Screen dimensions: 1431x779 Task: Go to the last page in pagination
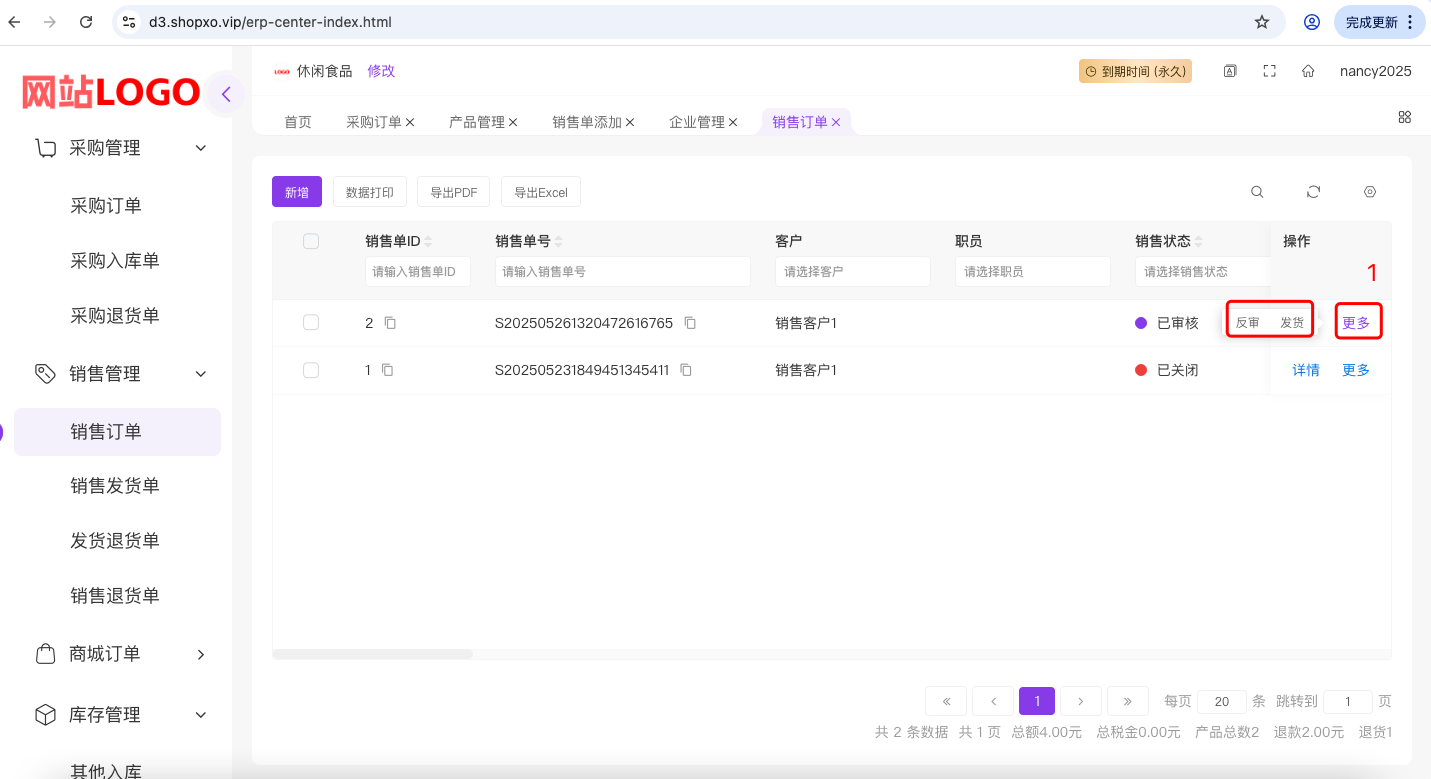tap(1128, 701)
